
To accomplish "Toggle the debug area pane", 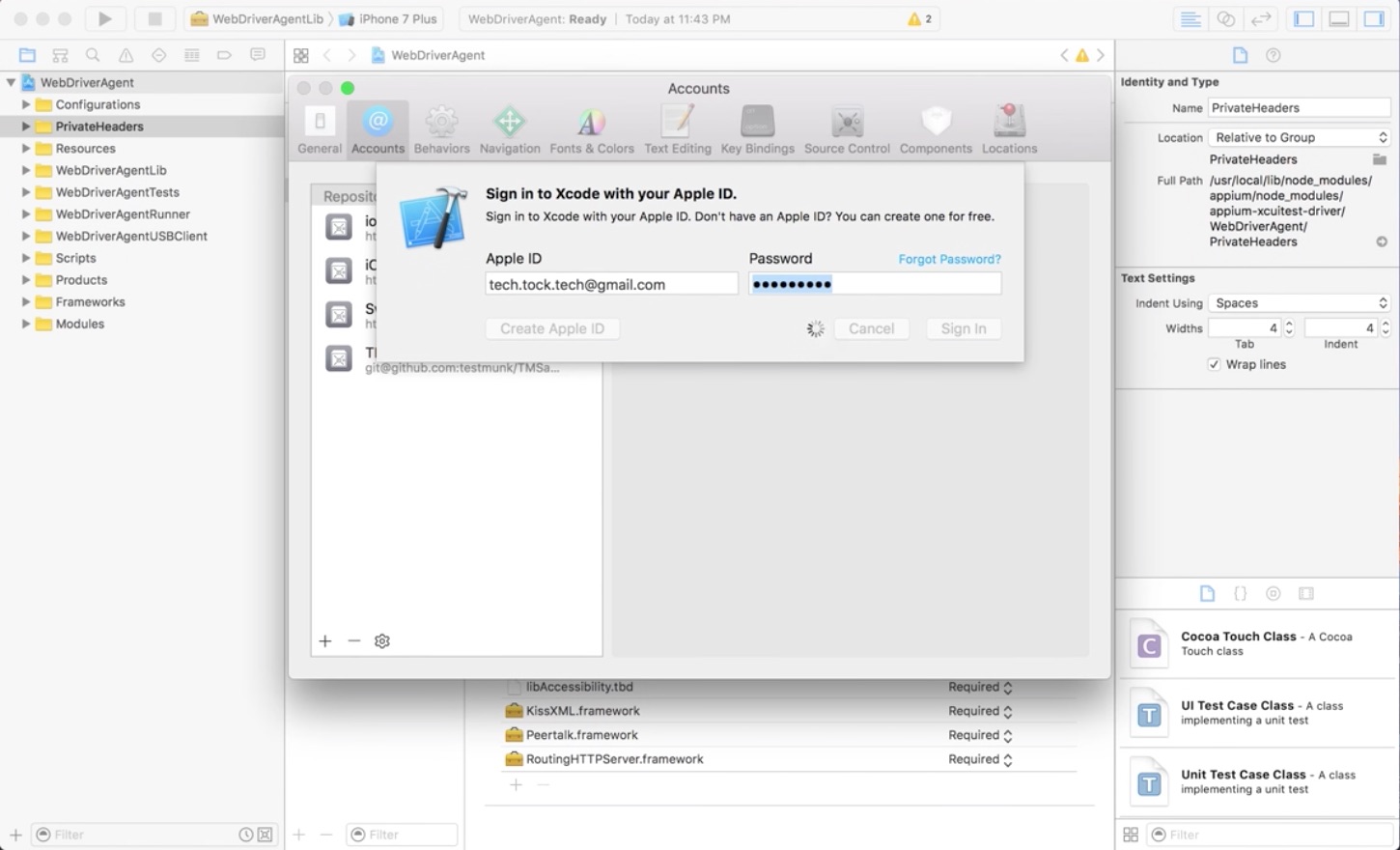I will click(1338, 18).
